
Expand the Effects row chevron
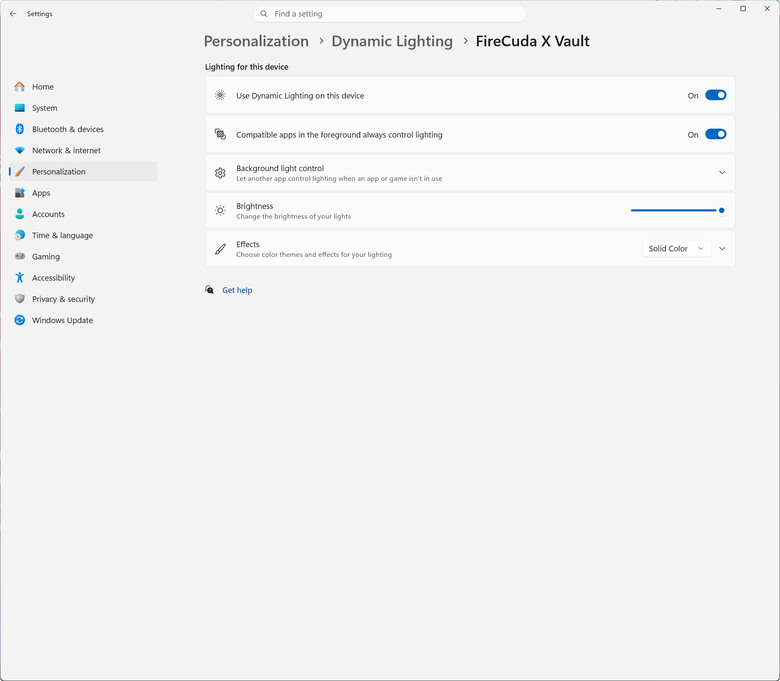(722, 248)
